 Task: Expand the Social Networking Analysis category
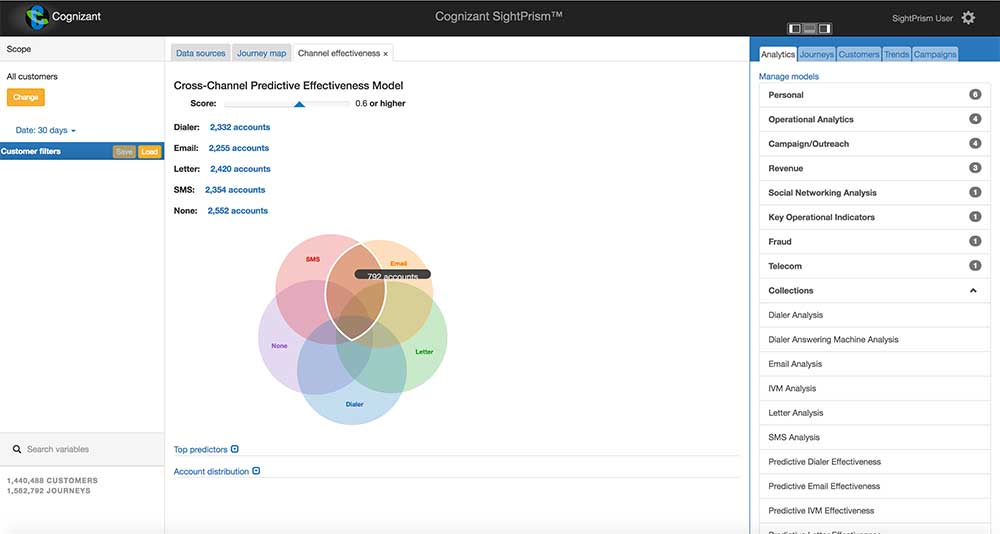click(874, 193)
